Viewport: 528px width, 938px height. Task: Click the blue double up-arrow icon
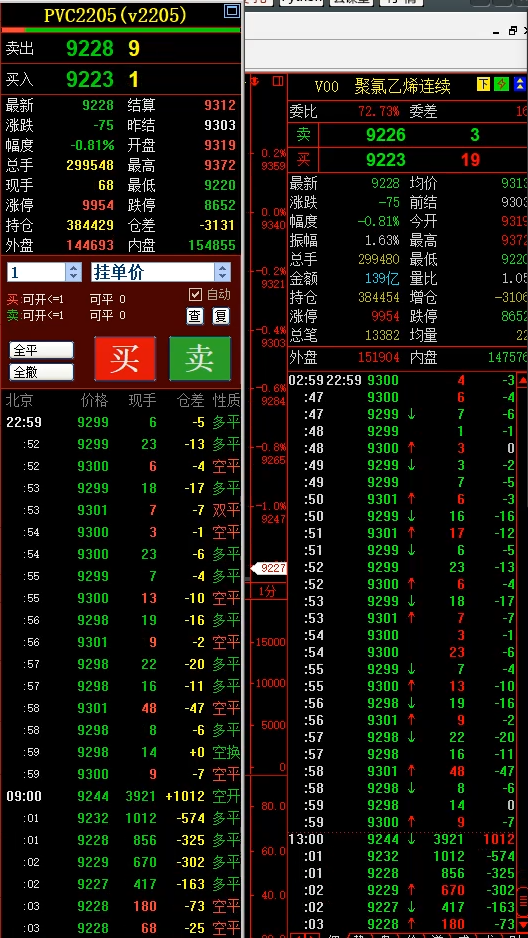coord(520,84)
